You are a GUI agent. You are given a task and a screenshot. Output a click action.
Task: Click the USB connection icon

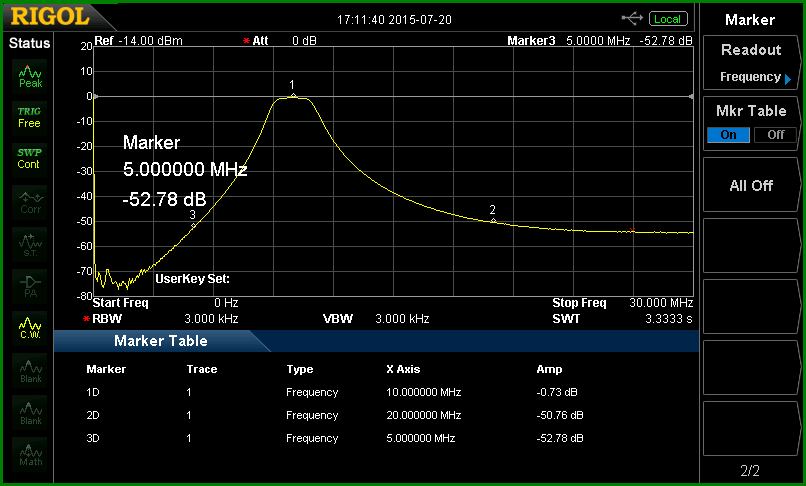pyautogui.click(x=632, y=19)
